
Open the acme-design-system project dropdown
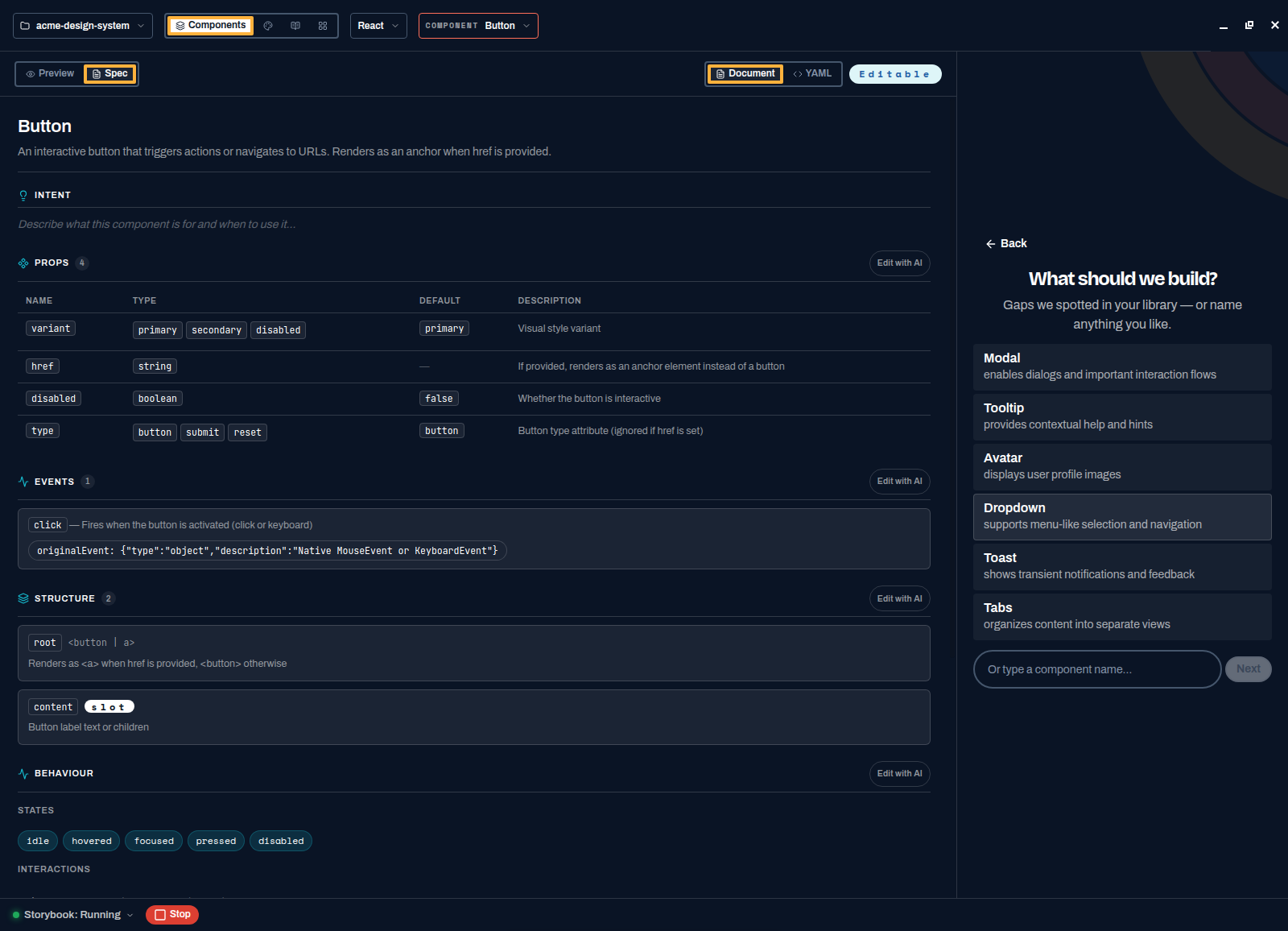[83, 26]
